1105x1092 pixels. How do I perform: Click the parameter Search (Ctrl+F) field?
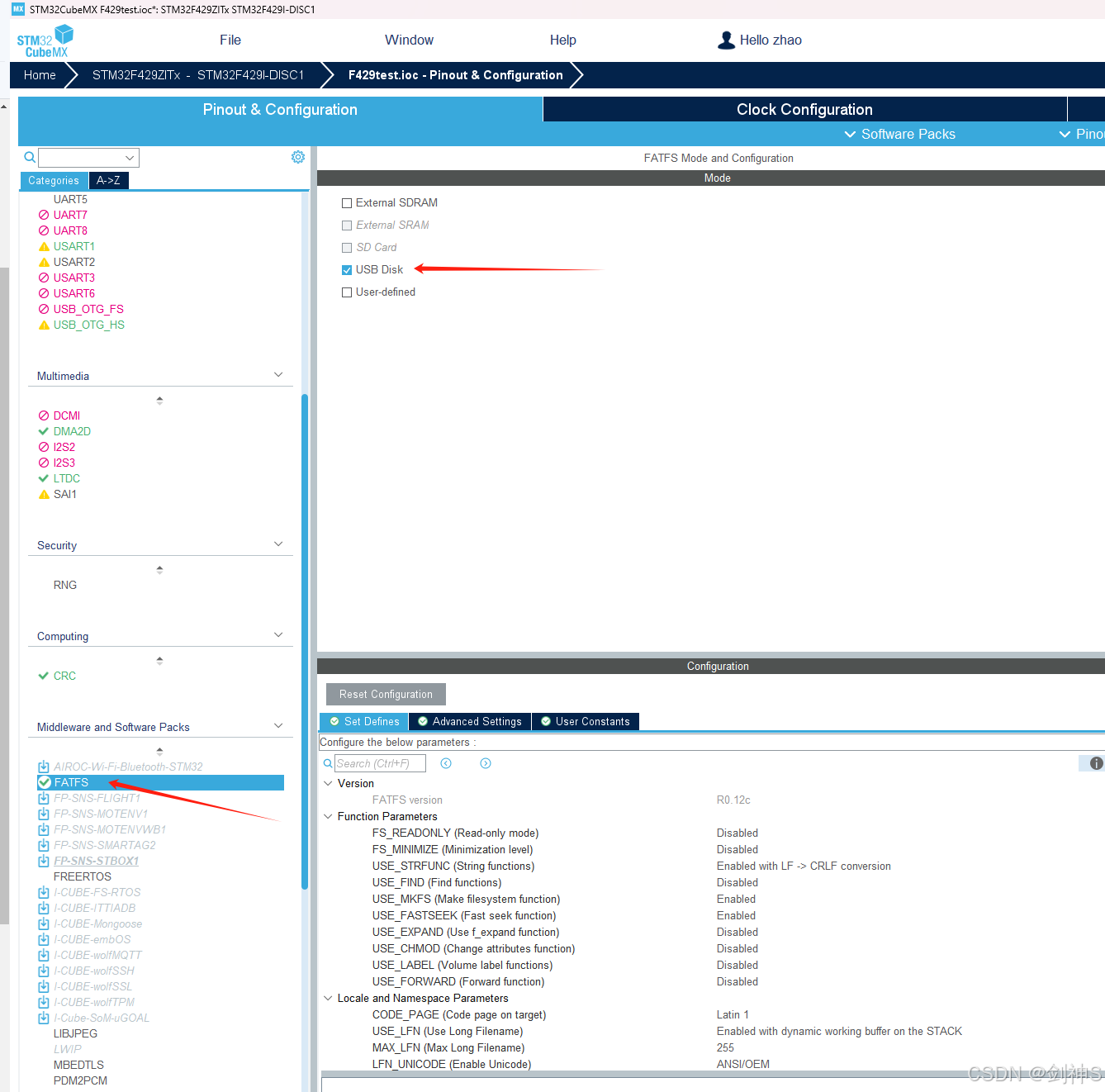coord(380,763)
